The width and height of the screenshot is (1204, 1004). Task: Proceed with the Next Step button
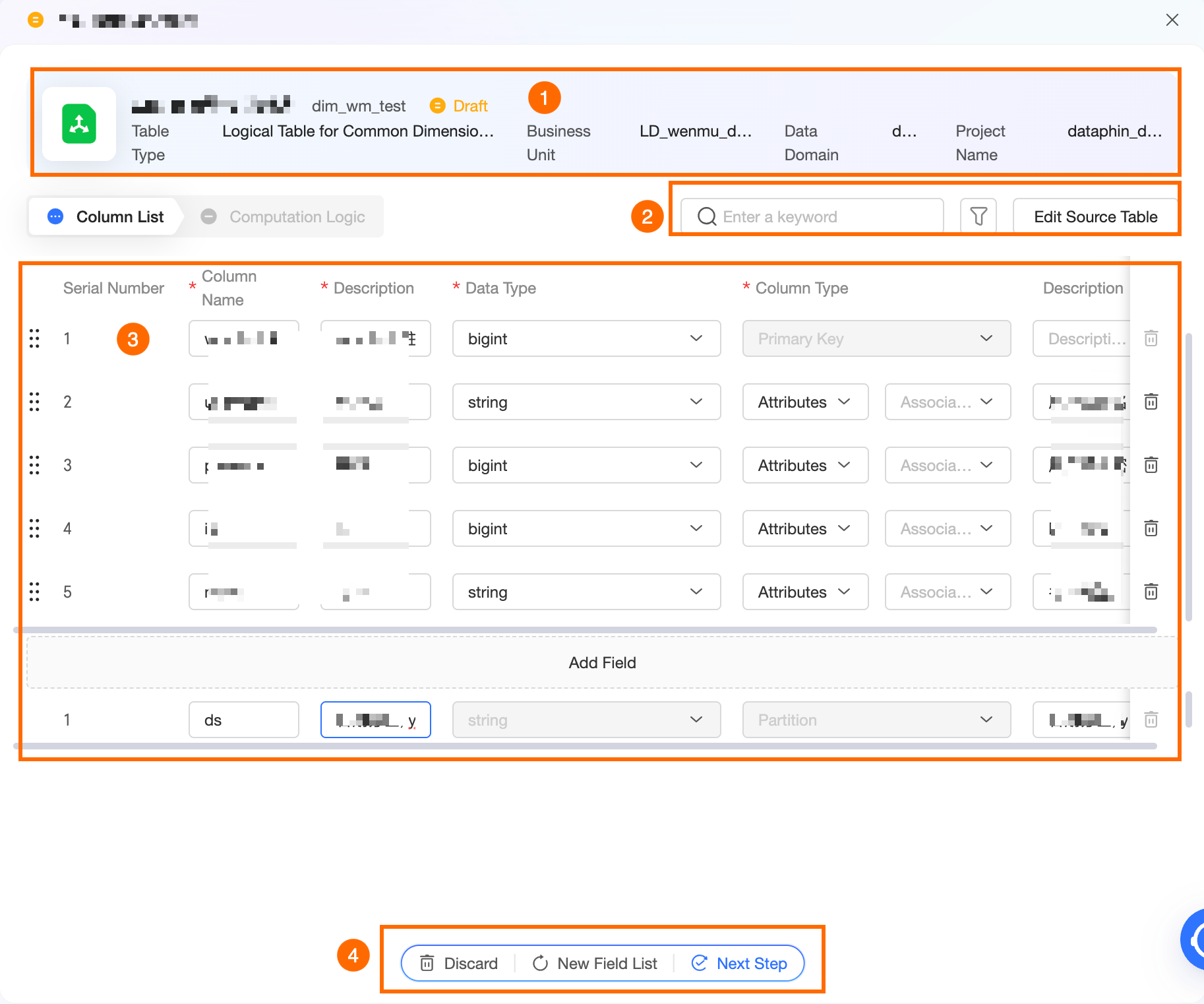[739, 963]
